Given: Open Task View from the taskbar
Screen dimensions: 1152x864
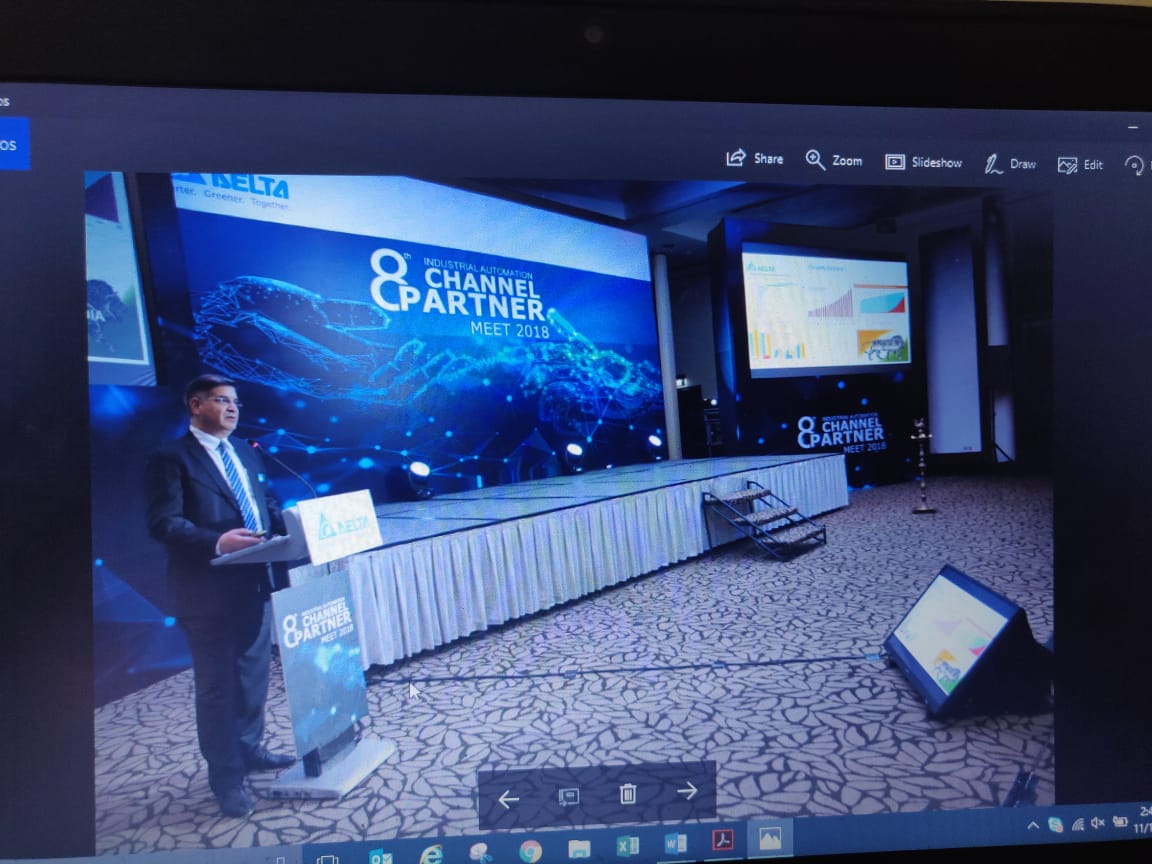Looking at the screenshot, I should (x=327, y=859).
